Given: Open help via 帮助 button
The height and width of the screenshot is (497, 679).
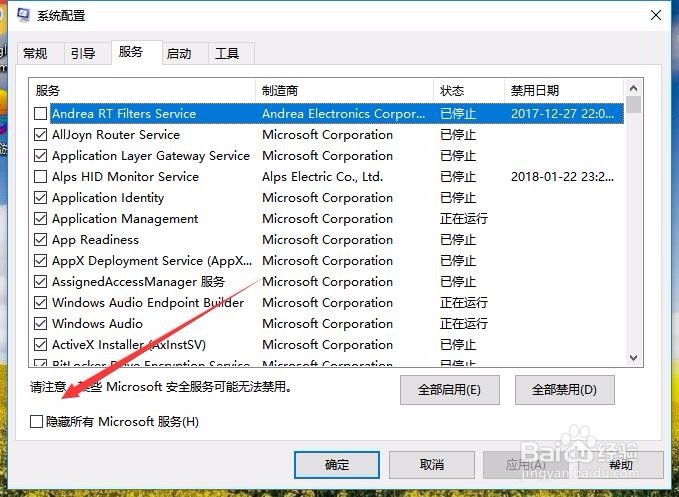Looking at the screenshot, I should coord(621,465).
